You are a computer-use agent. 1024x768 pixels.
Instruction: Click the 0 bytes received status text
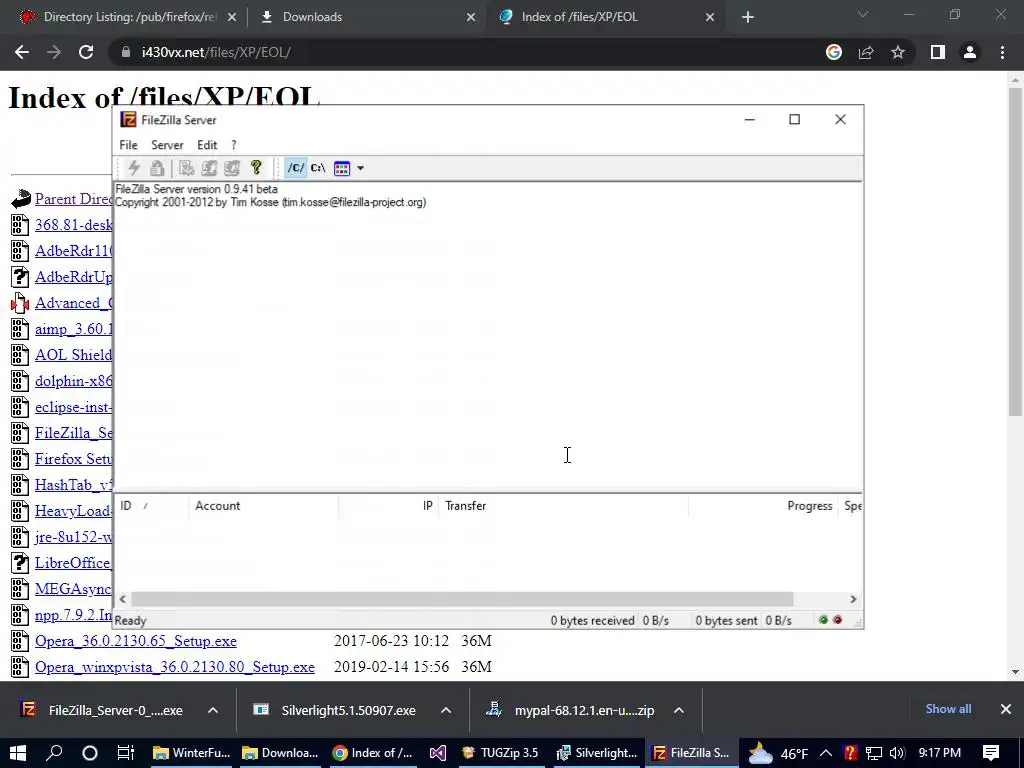592,621
